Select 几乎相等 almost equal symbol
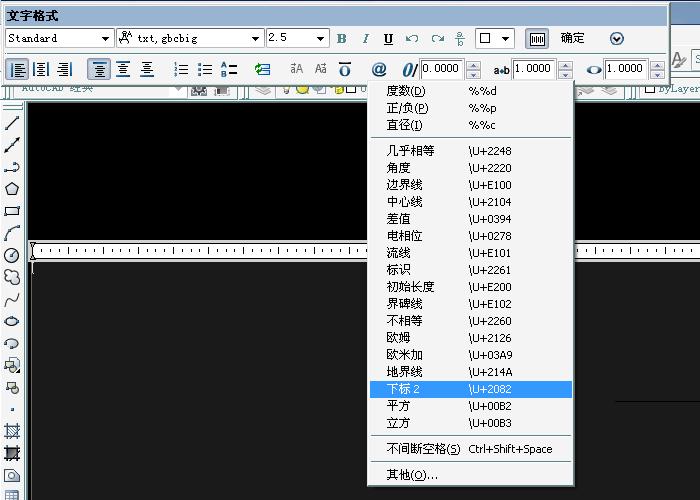 coord(471,151)
